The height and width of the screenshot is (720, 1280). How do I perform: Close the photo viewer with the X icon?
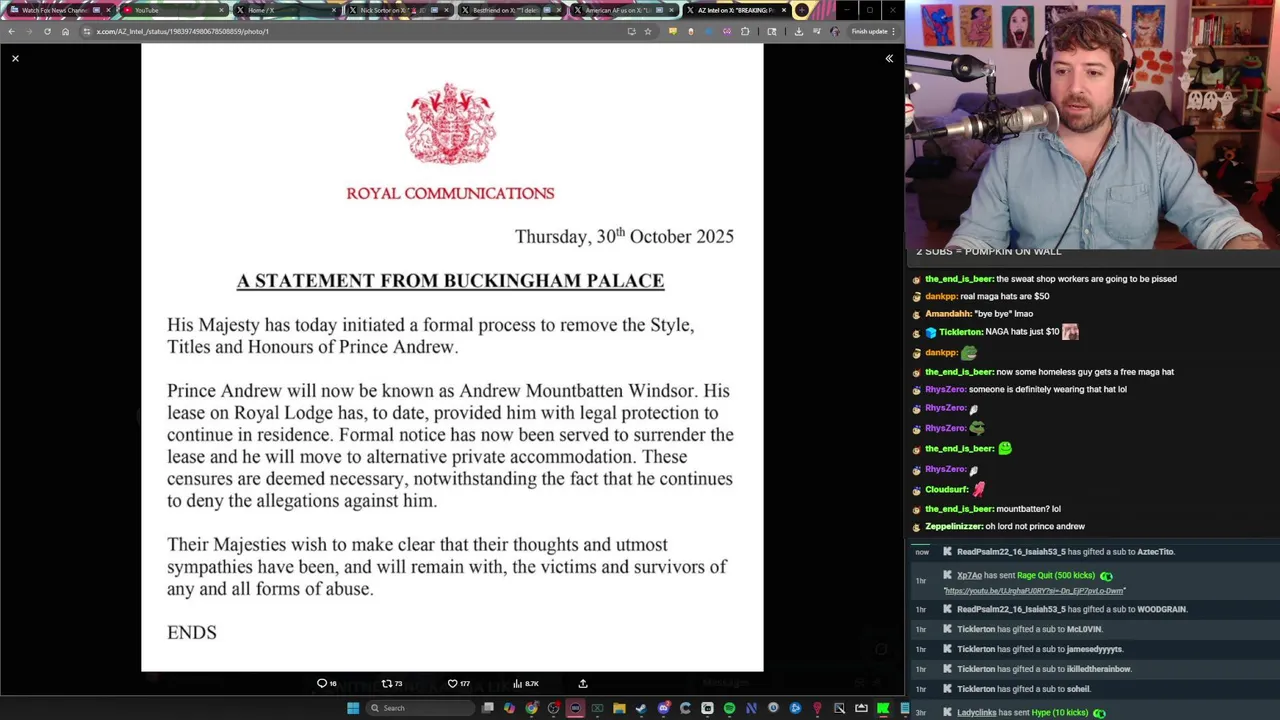click(15, 59)
